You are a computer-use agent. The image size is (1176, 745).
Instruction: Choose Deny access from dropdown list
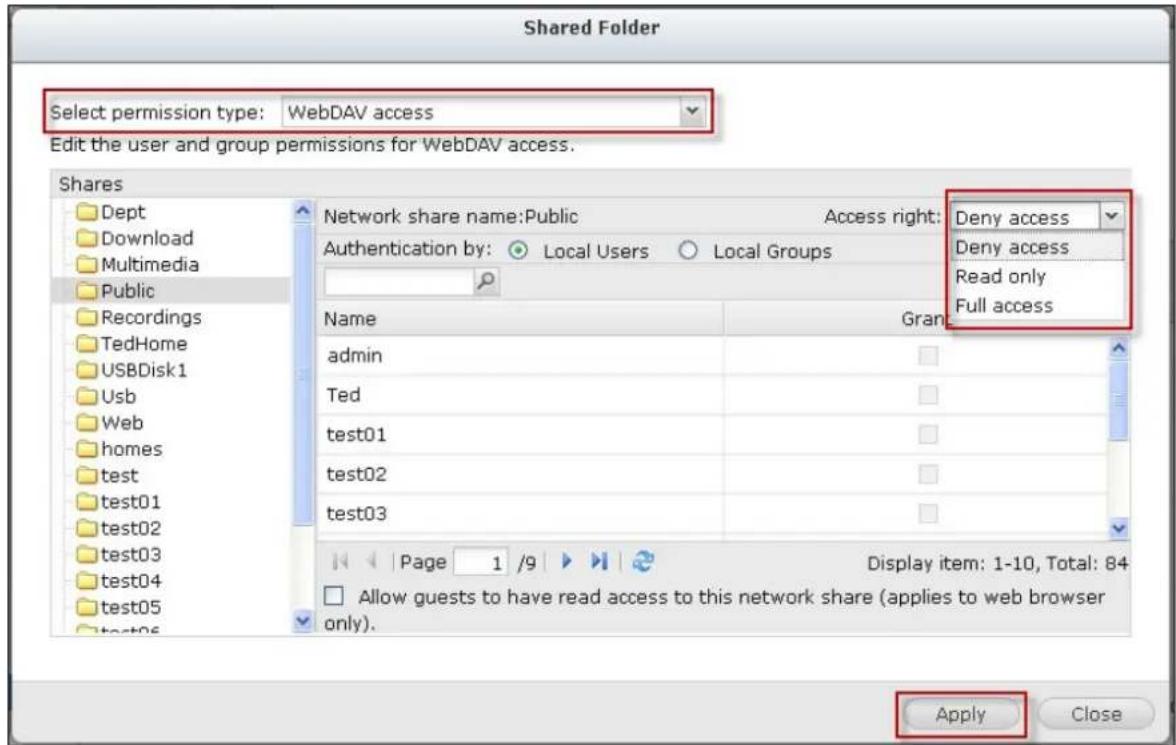click(1037, 247)
